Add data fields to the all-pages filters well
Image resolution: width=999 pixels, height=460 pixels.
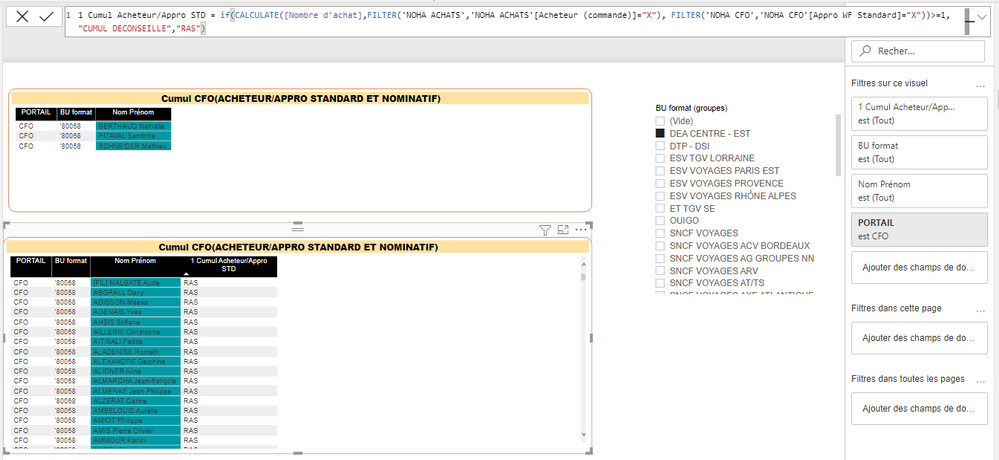[919, 408]
